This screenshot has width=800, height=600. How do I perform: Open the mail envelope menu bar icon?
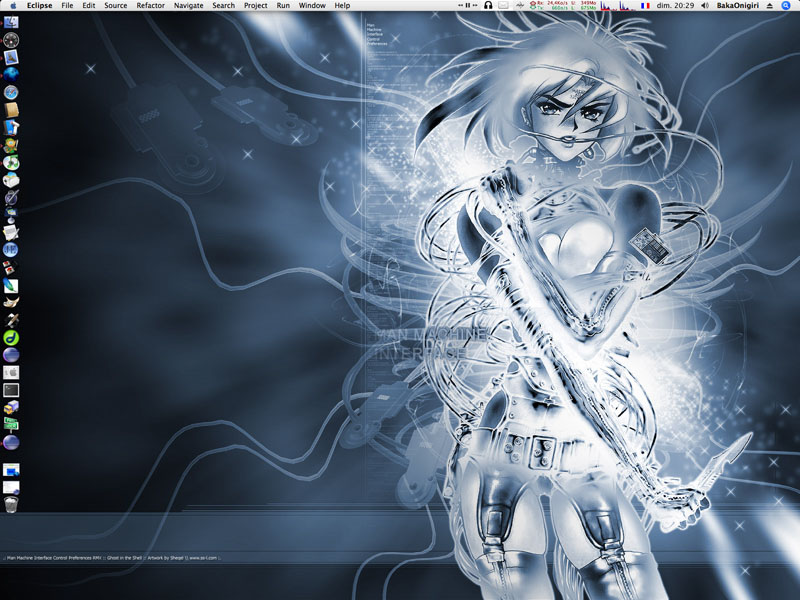click(504, 6)
